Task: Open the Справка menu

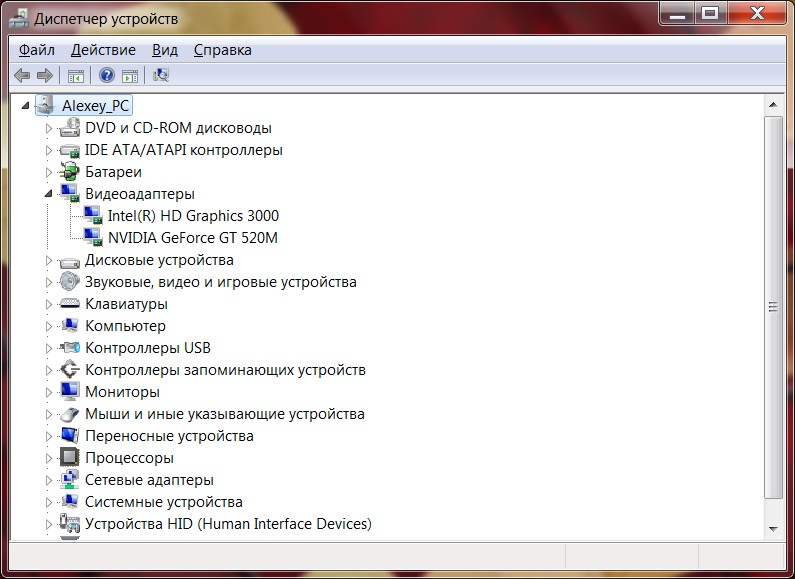Action: [x=222, y=50]
